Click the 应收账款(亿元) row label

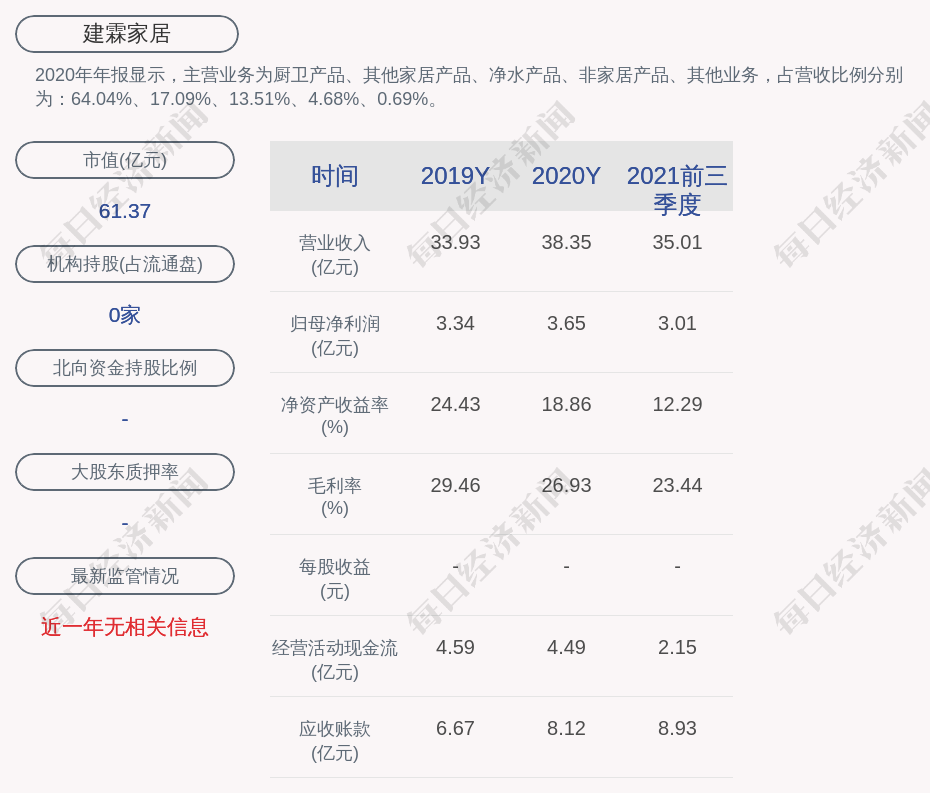point(335,741)
